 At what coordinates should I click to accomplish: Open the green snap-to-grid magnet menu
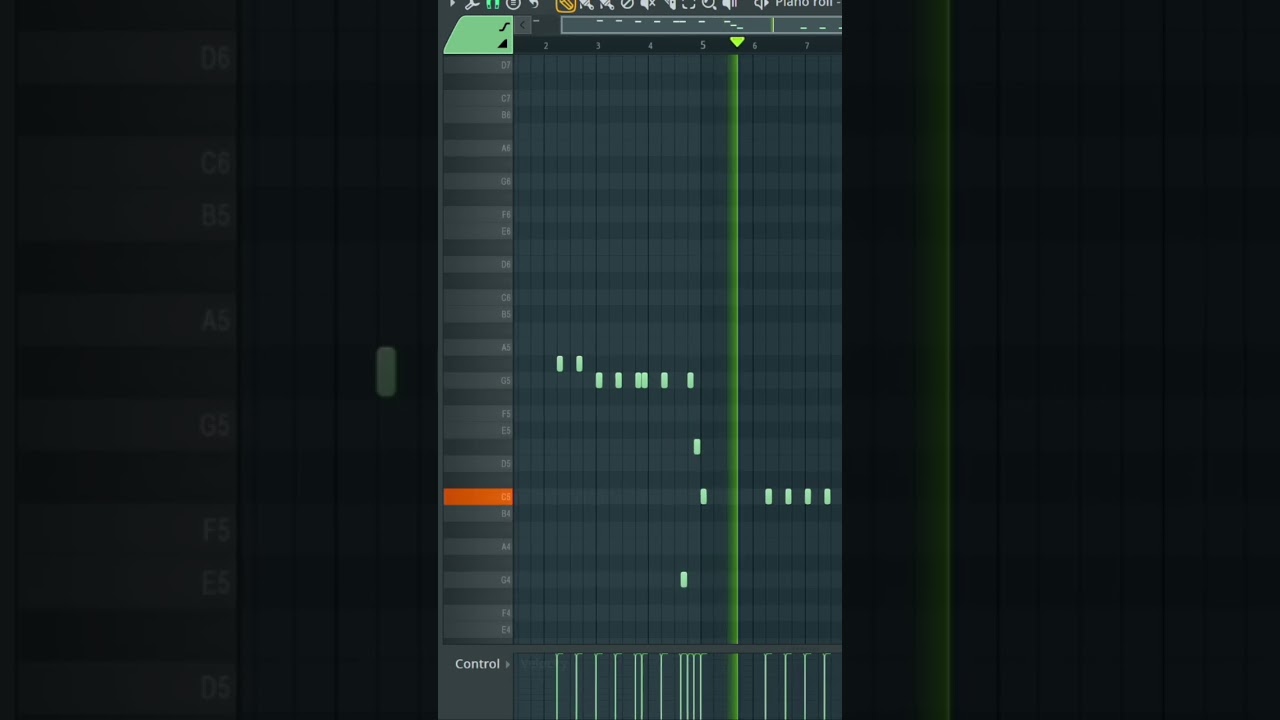(x=493, y=4)
